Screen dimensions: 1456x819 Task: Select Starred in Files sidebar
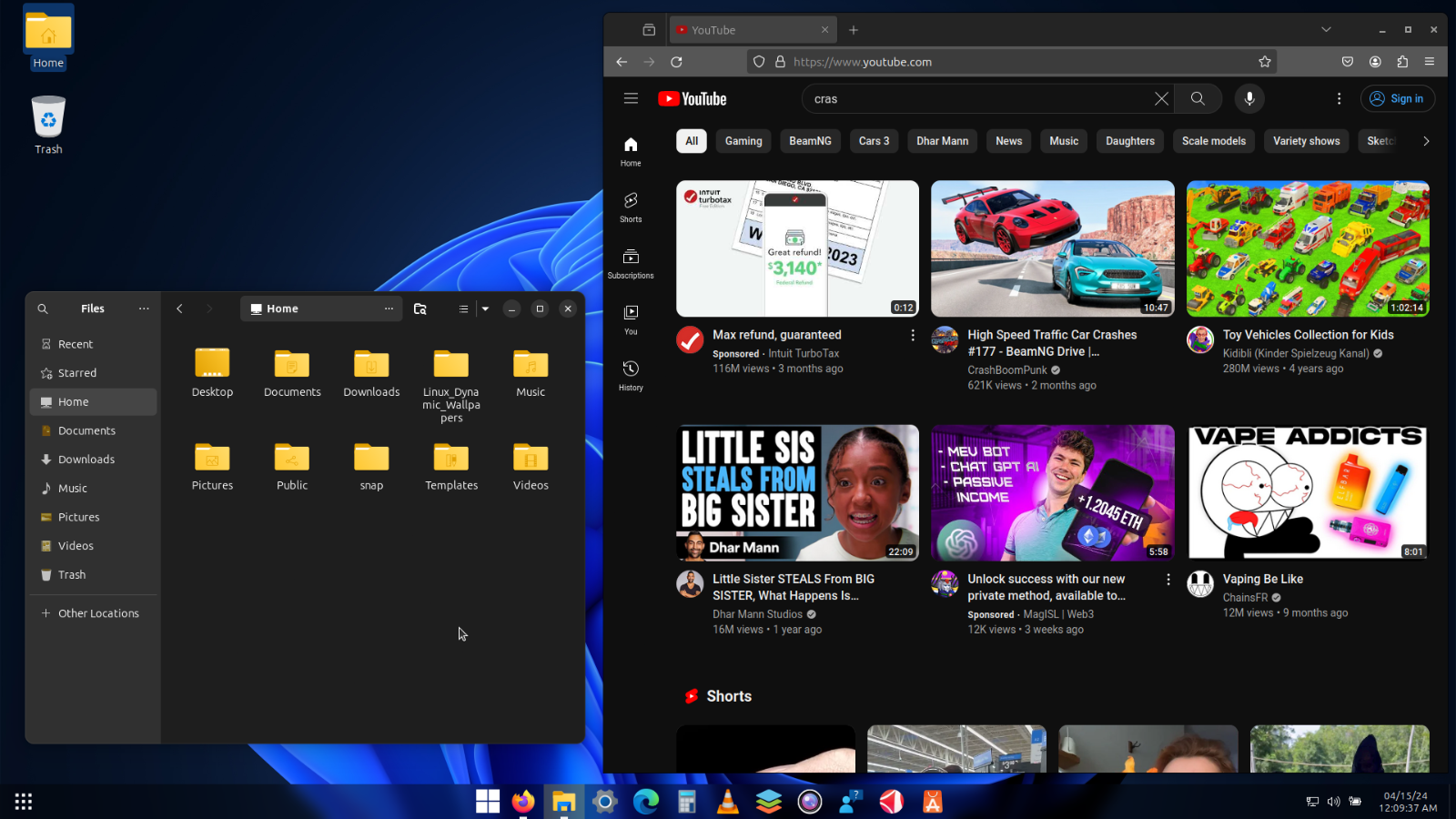(93, 373)
